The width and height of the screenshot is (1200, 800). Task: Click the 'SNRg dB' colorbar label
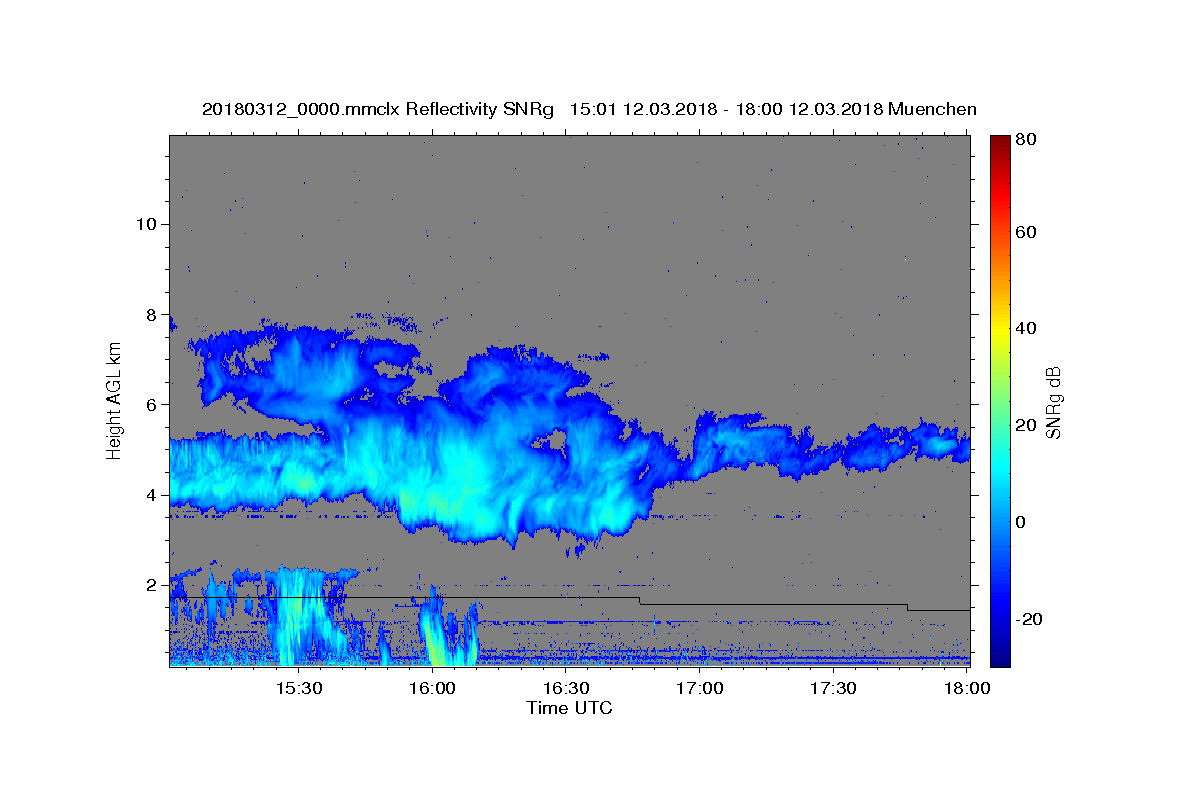click(x=1053, y=403)
